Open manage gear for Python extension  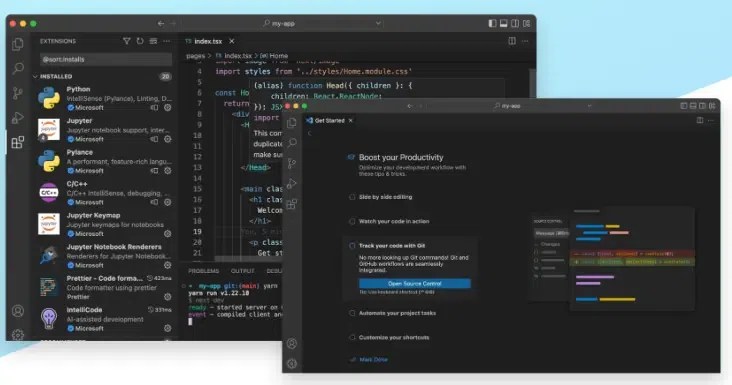(168, 107)
